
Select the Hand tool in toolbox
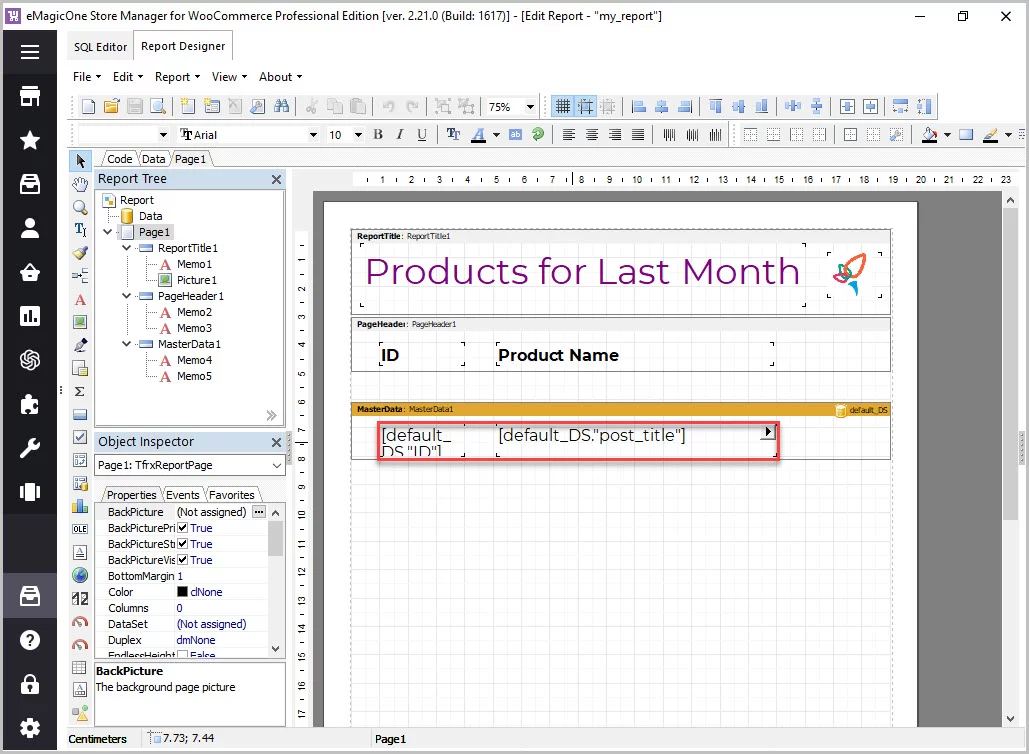pos(80,184)
